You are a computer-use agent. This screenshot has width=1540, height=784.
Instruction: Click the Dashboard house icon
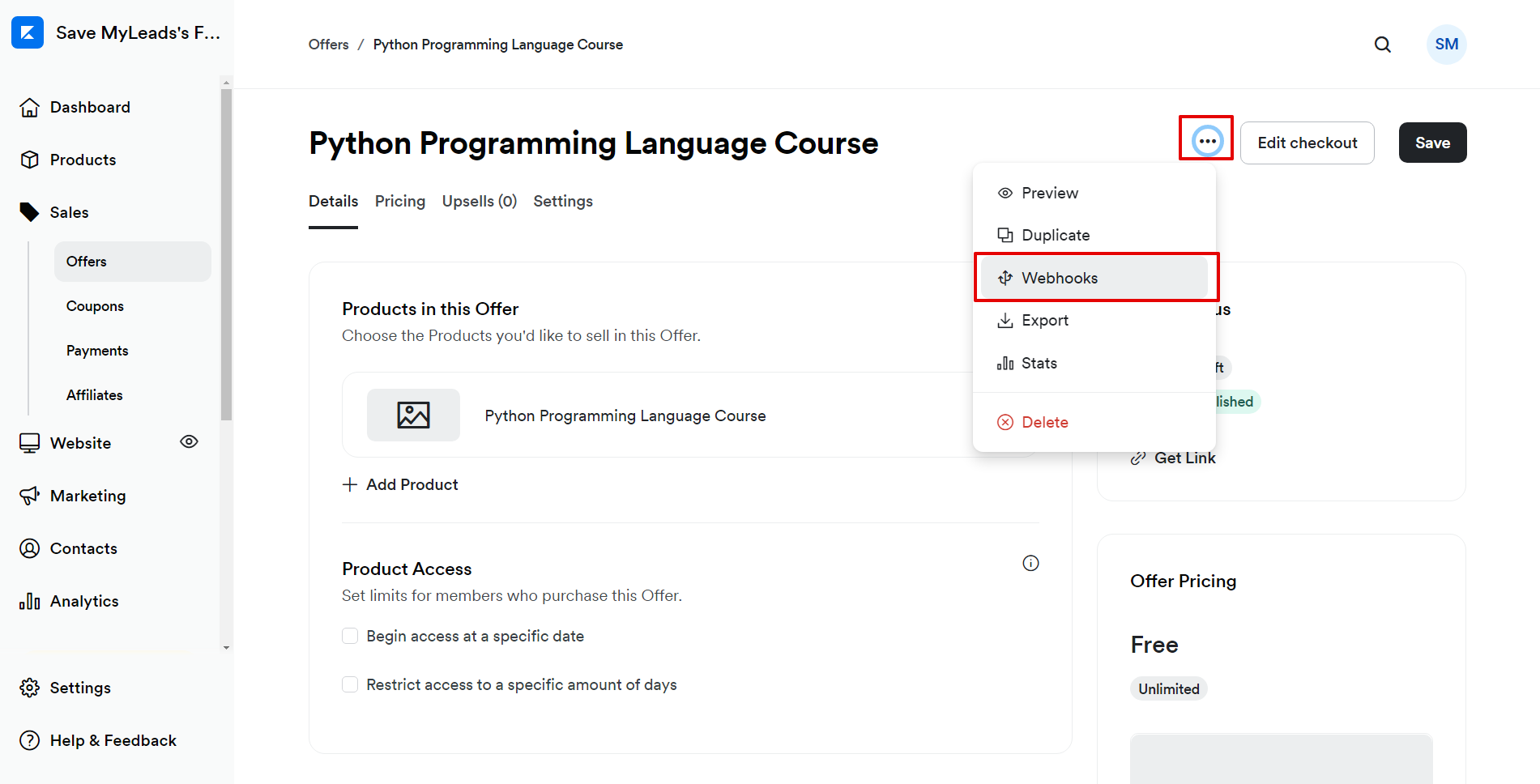point(30,107)
